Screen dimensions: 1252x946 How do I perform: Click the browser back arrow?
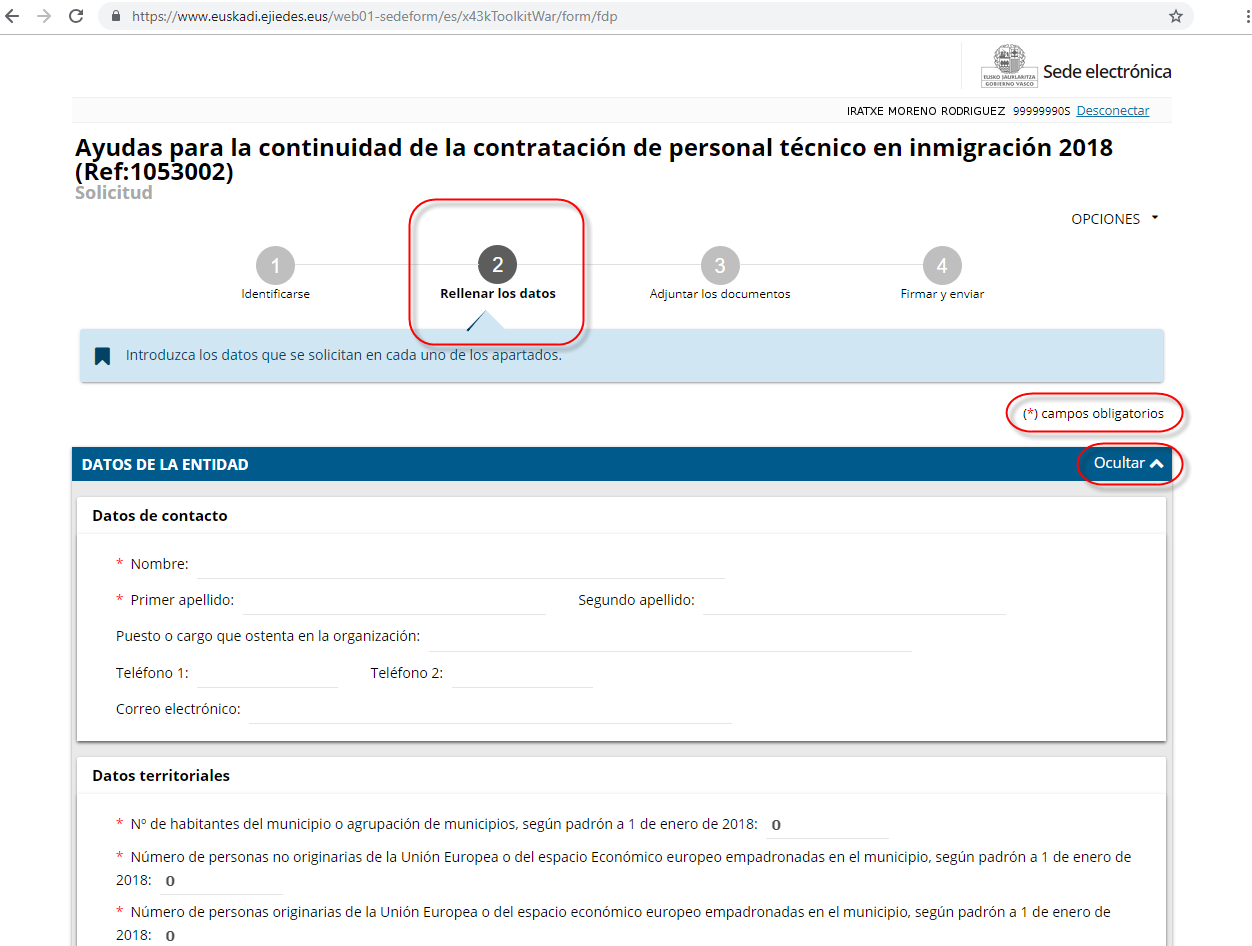[13, 17]
